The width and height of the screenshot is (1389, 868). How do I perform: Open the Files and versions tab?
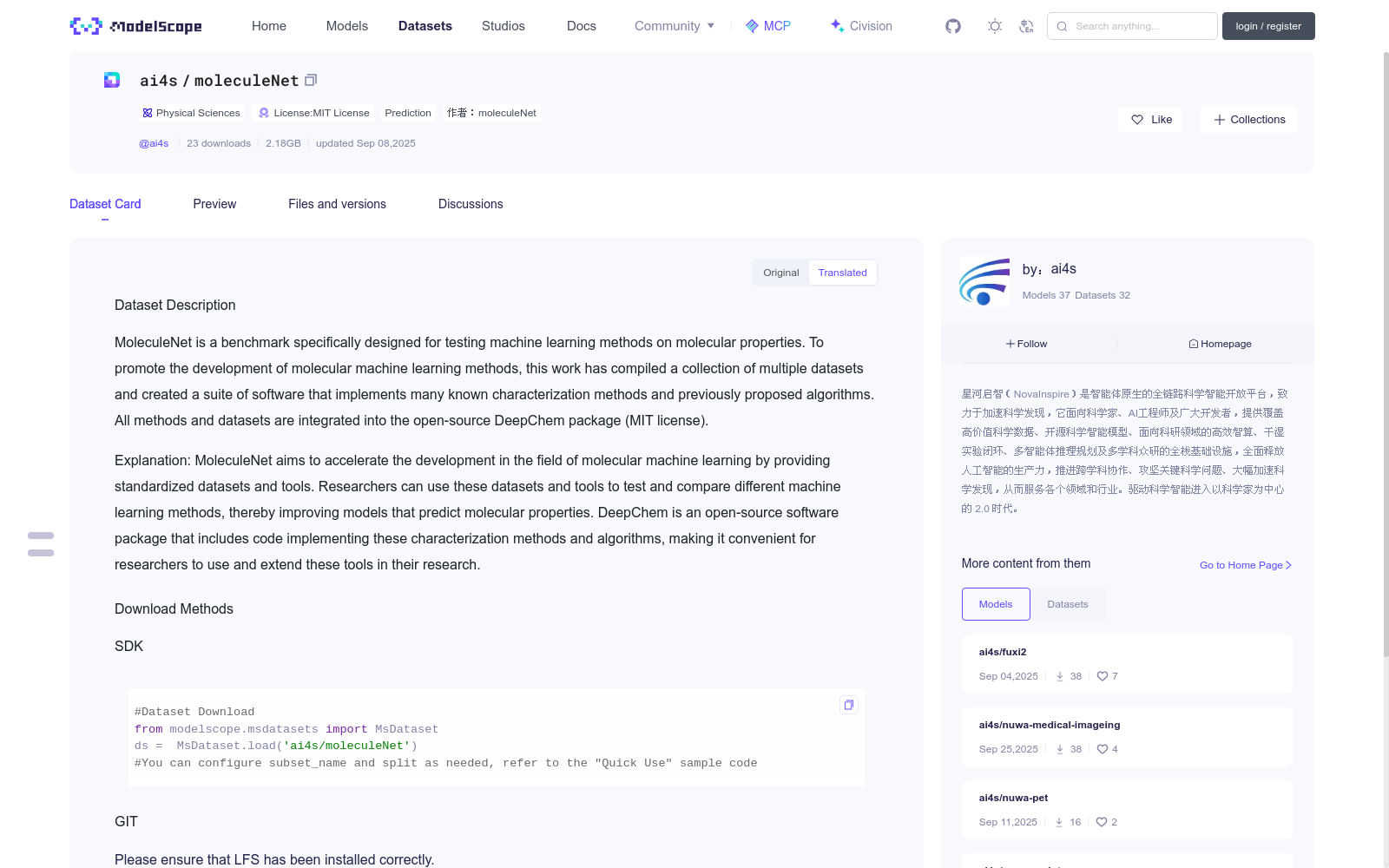point(337,204)
